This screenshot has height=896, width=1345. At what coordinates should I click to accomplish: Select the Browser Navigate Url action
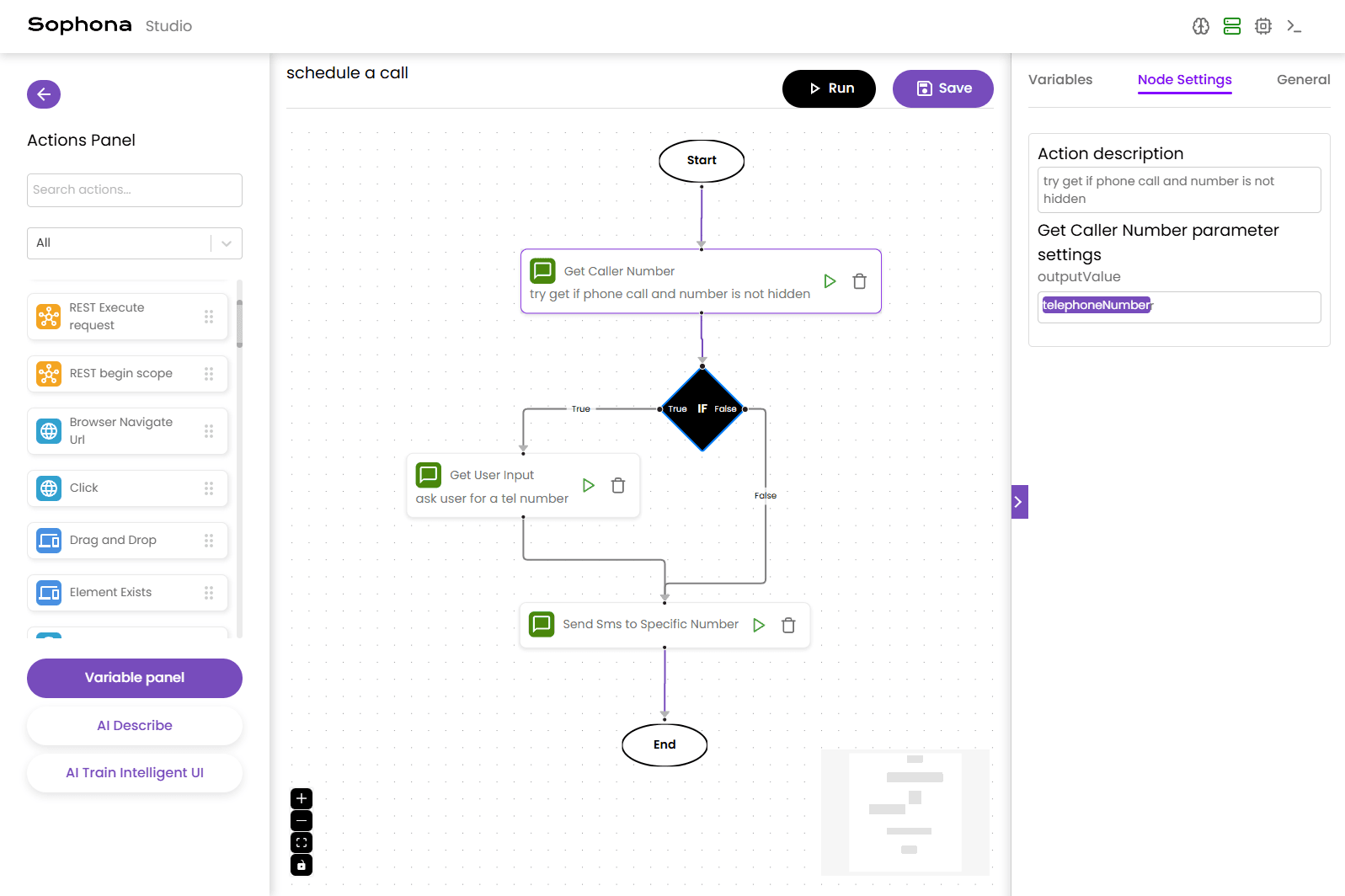[x=127, y=431]
